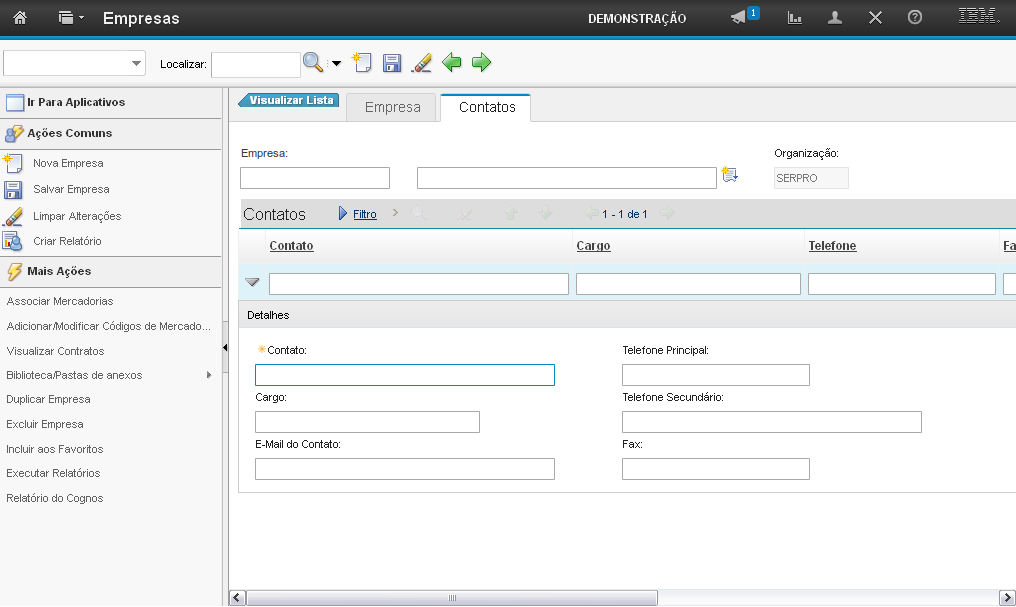This screenshot has height=607, width=1016.
Task: Click the clear changes eraser icon
Action: click(422, 63)
